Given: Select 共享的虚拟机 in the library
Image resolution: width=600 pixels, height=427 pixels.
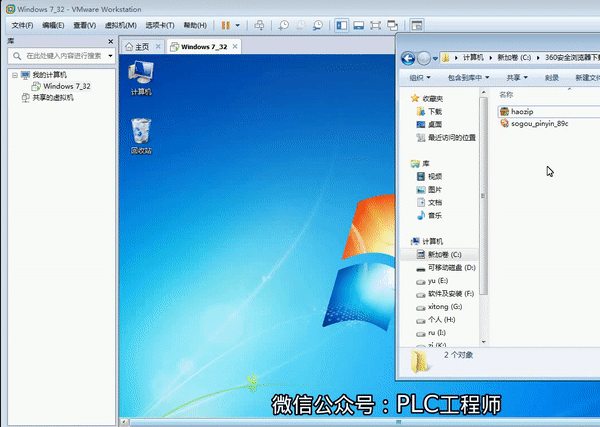Looking at the screenshot, I should [x=53, y=98].
